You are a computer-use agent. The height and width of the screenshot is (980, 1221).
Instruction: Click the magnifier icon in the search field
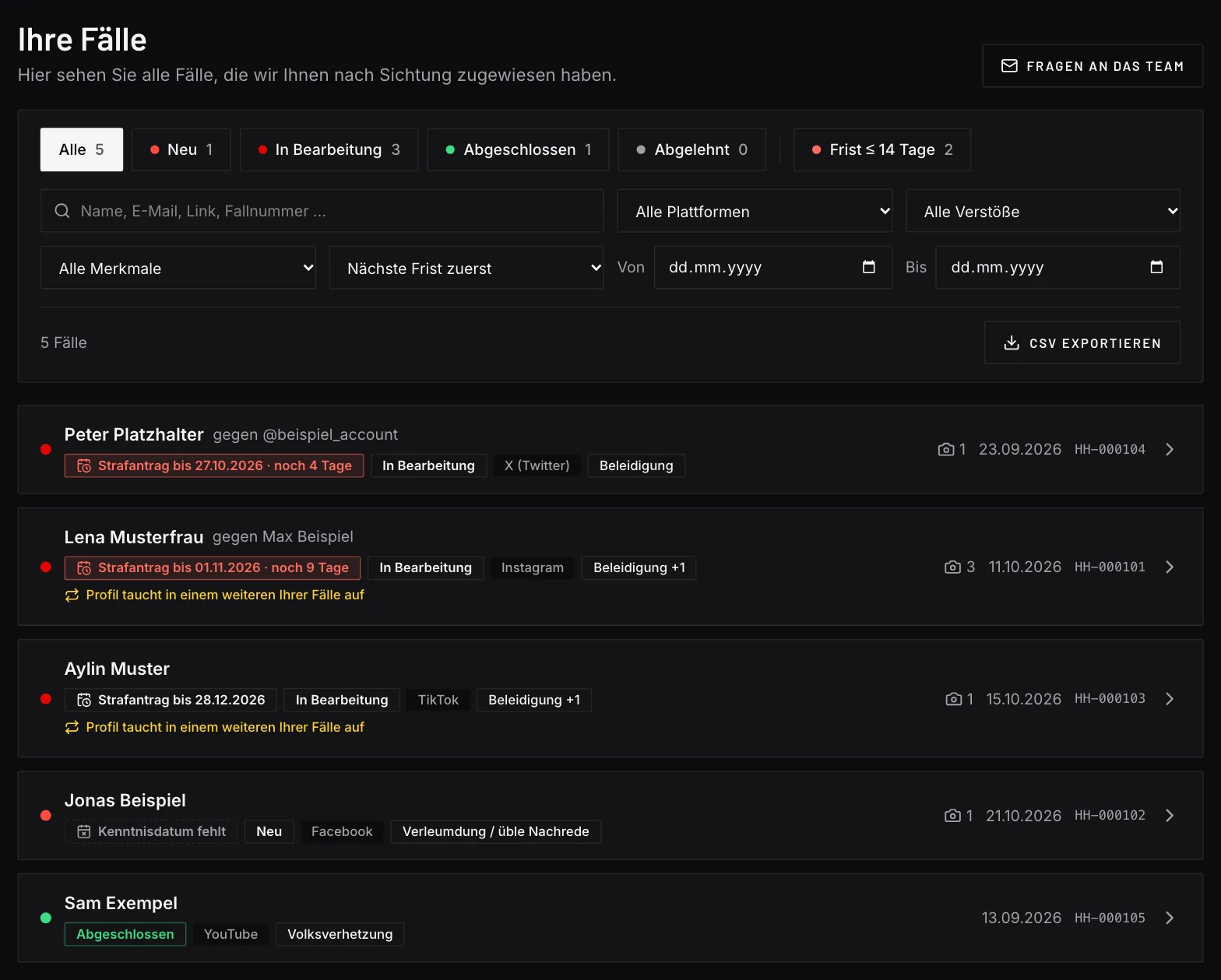click(62, 211)
